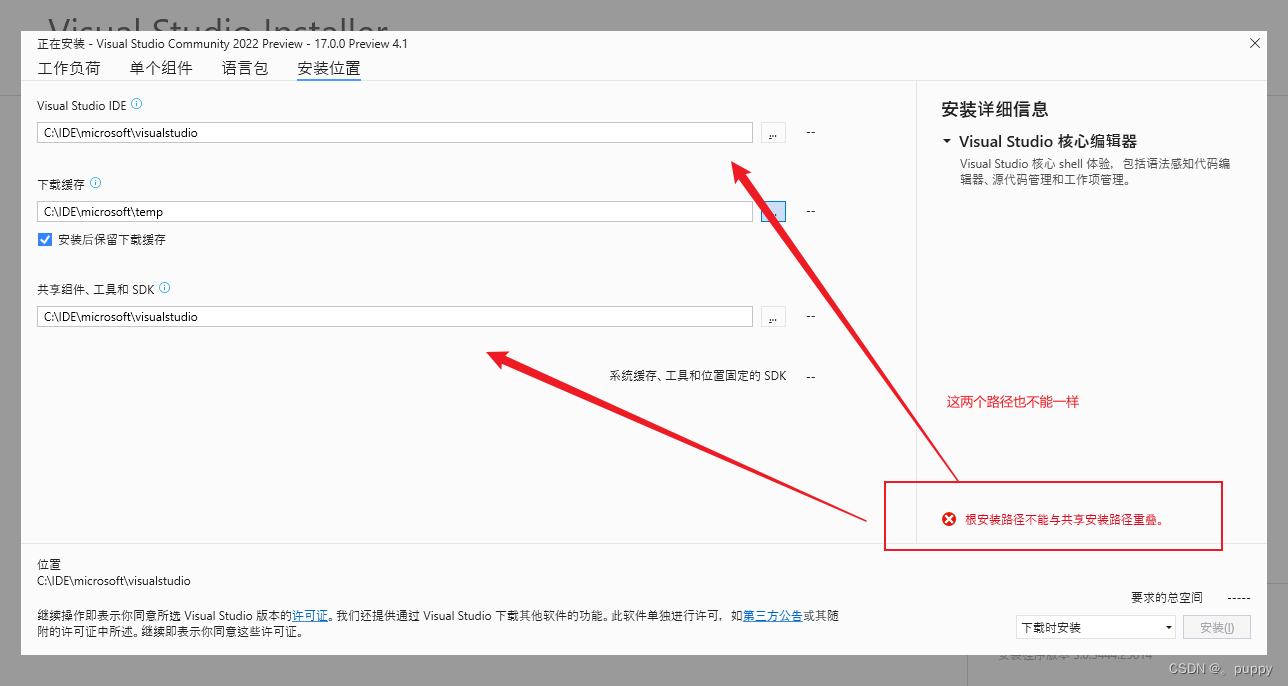
Task: Open the browse dialog for Visual Studio IDE path
Action: 772,132
